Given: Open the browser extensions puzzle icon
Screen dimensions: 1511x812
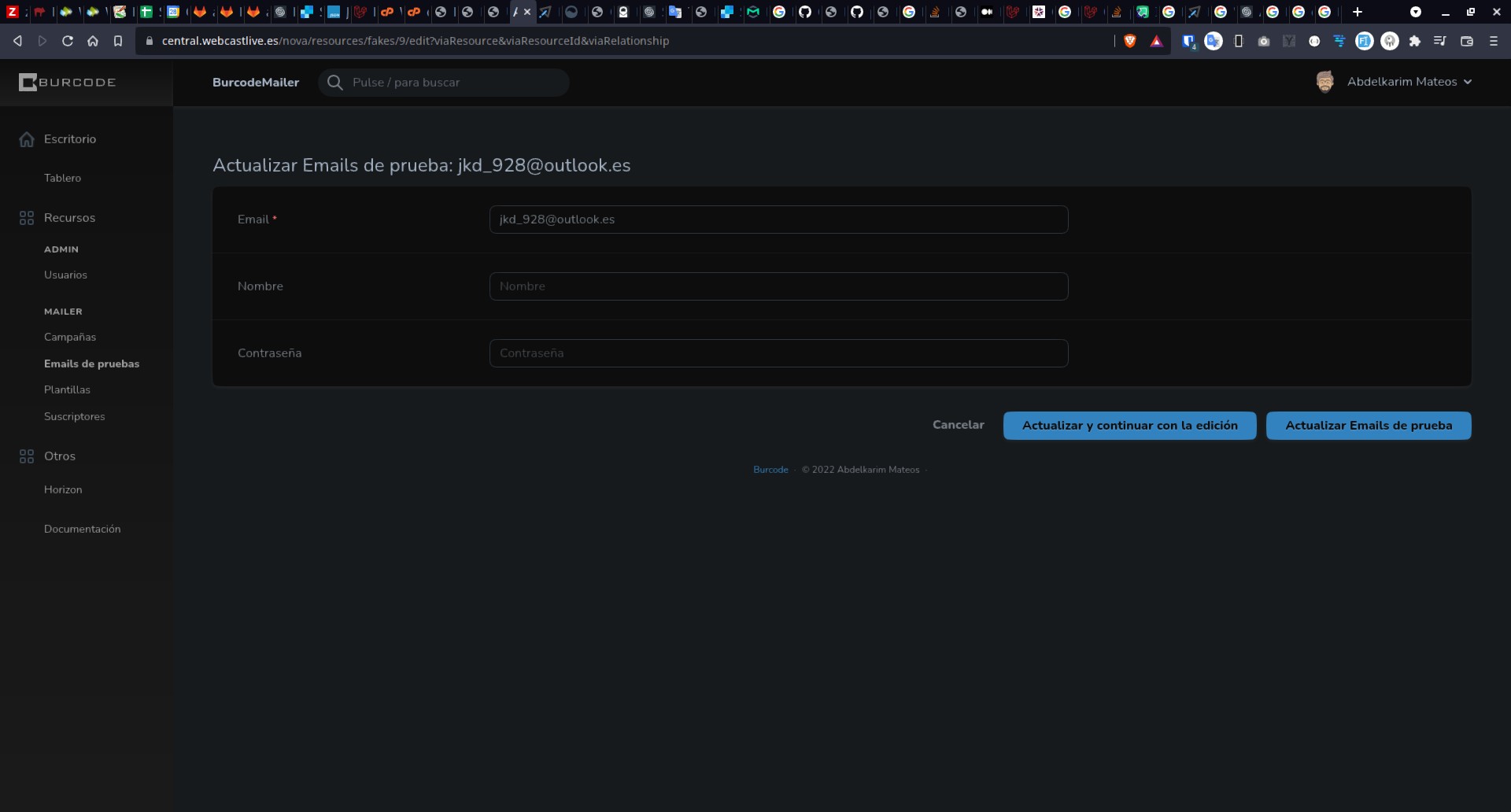Looking at the screenshot, I should [1415, 41].
